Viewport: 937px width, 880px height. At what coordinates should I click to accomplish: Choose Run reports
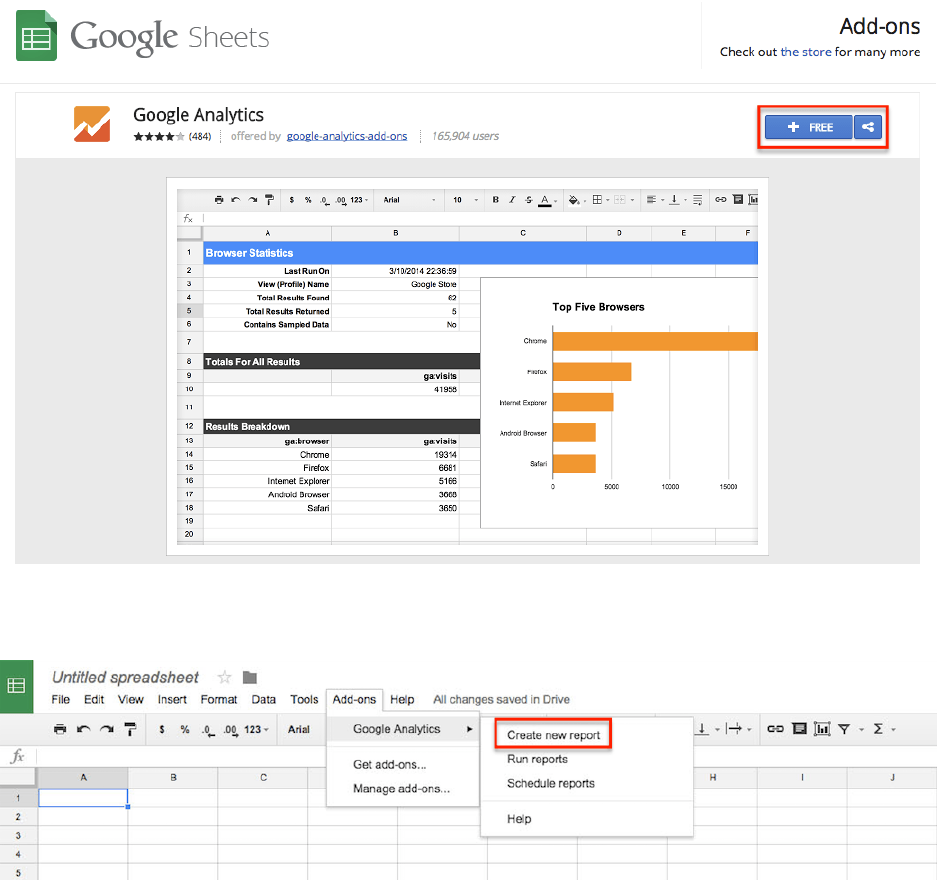coord(537,759)
